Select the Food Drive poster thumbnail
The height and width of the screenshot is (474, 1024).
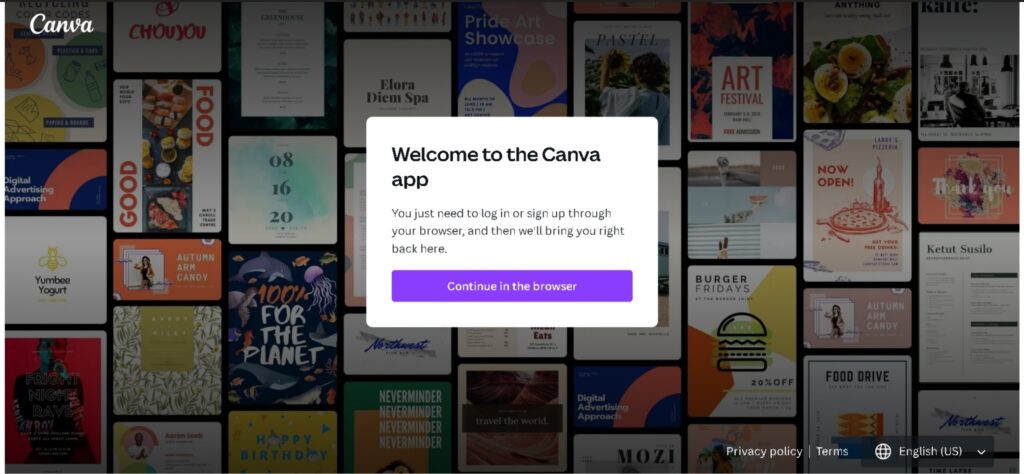pyautogui.click(x=857, y=413)
